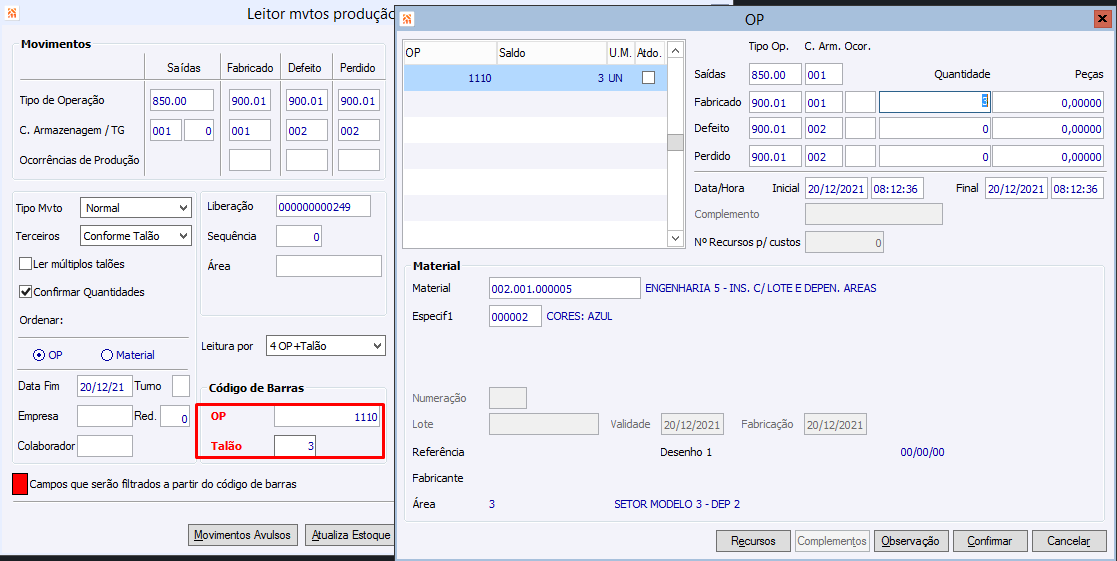Image resolution: width=1117 pixels, height=561 pixels.
Task: Click the Data Fim field 20/12/21
Action: (x=104, y=387)
